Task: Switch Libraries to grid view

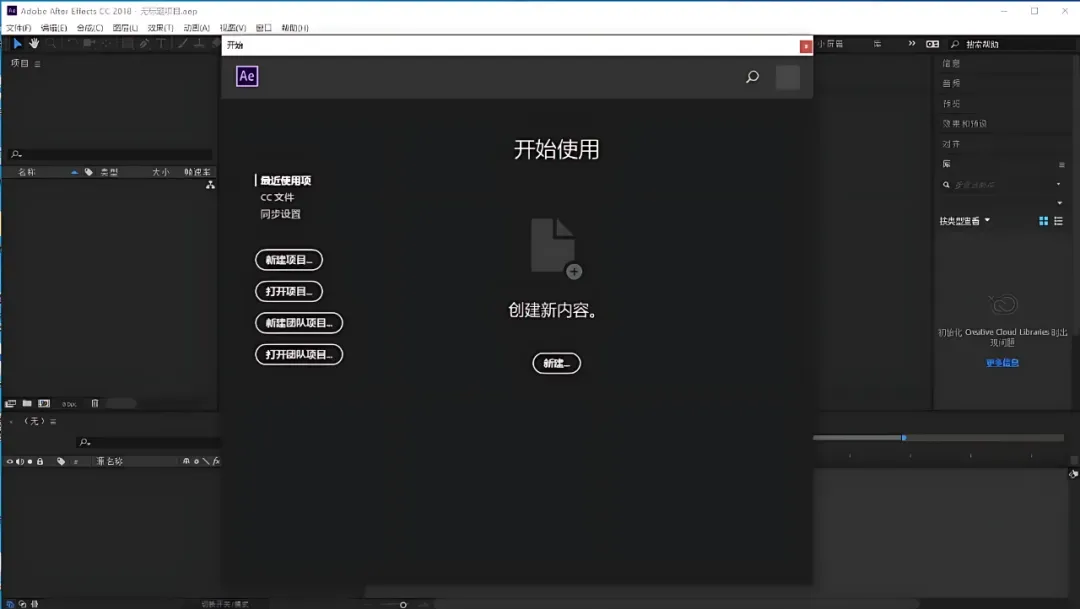Action: click(x=1043, y=221)
